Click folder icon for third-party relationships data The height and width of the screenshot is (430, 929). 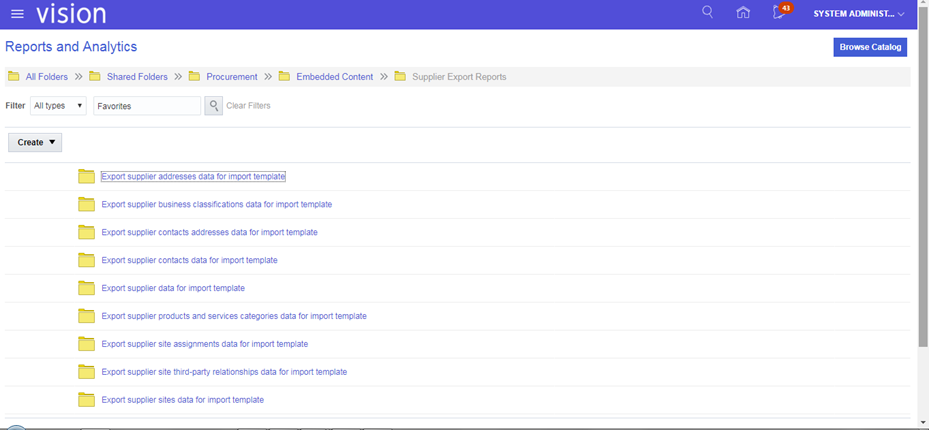point(87,372)
